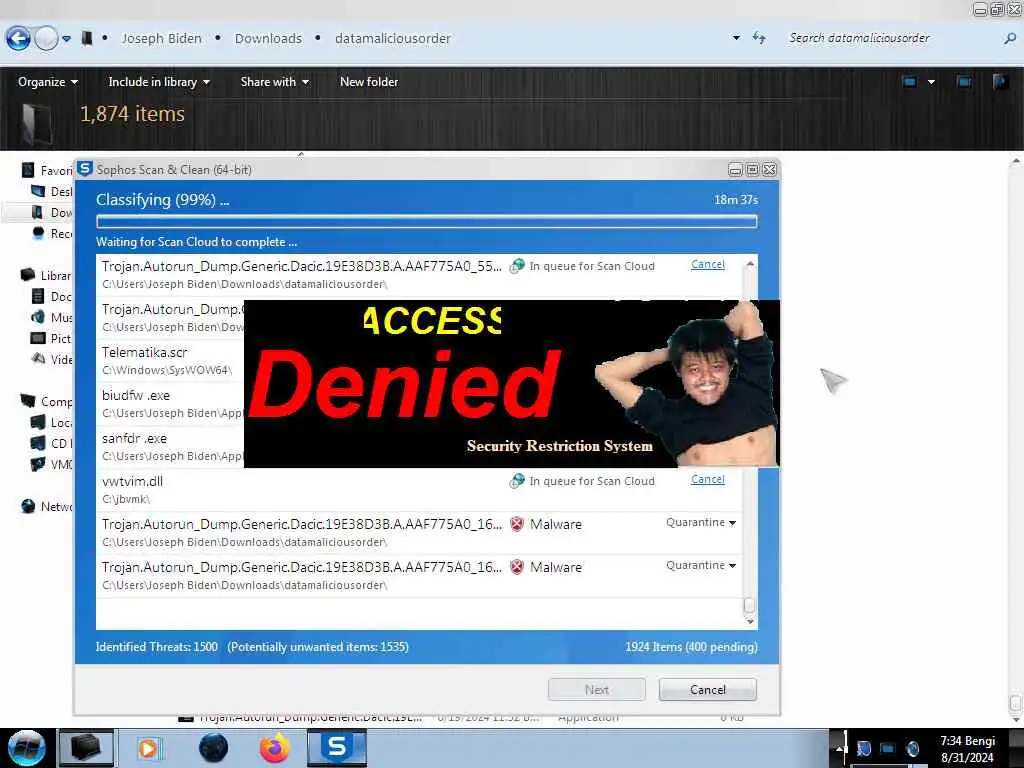The height and width of the screenshot is (768, 1024).
Task: Click the Sophos shield icon in dialog title
Action: (x=85, y=169)
